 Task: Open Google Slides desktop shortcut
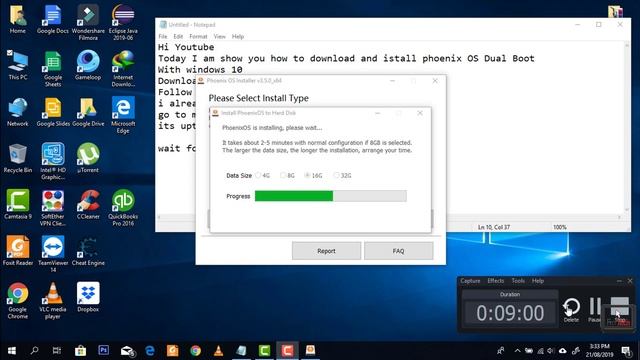coord(53,112)
